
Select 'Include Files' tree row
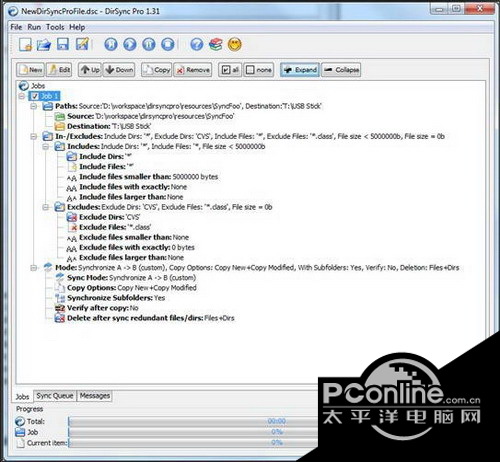point(100,166)
